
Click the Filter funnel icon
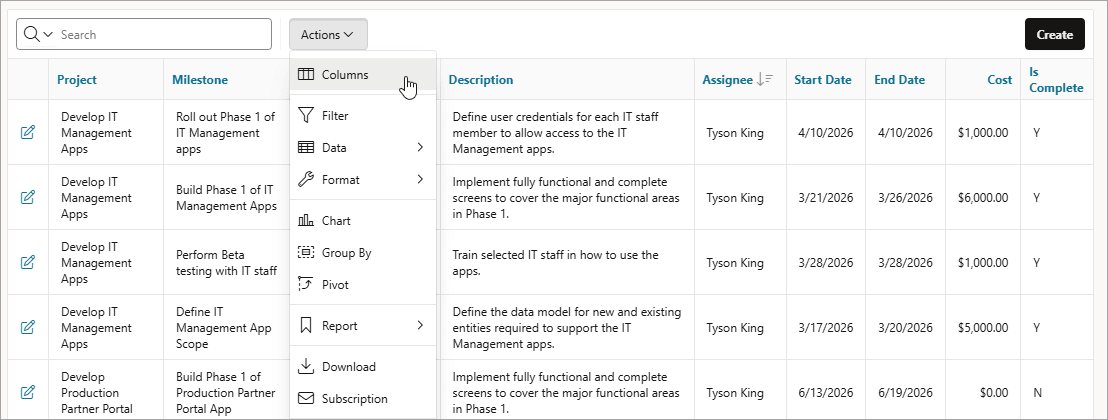pos(305,115)
